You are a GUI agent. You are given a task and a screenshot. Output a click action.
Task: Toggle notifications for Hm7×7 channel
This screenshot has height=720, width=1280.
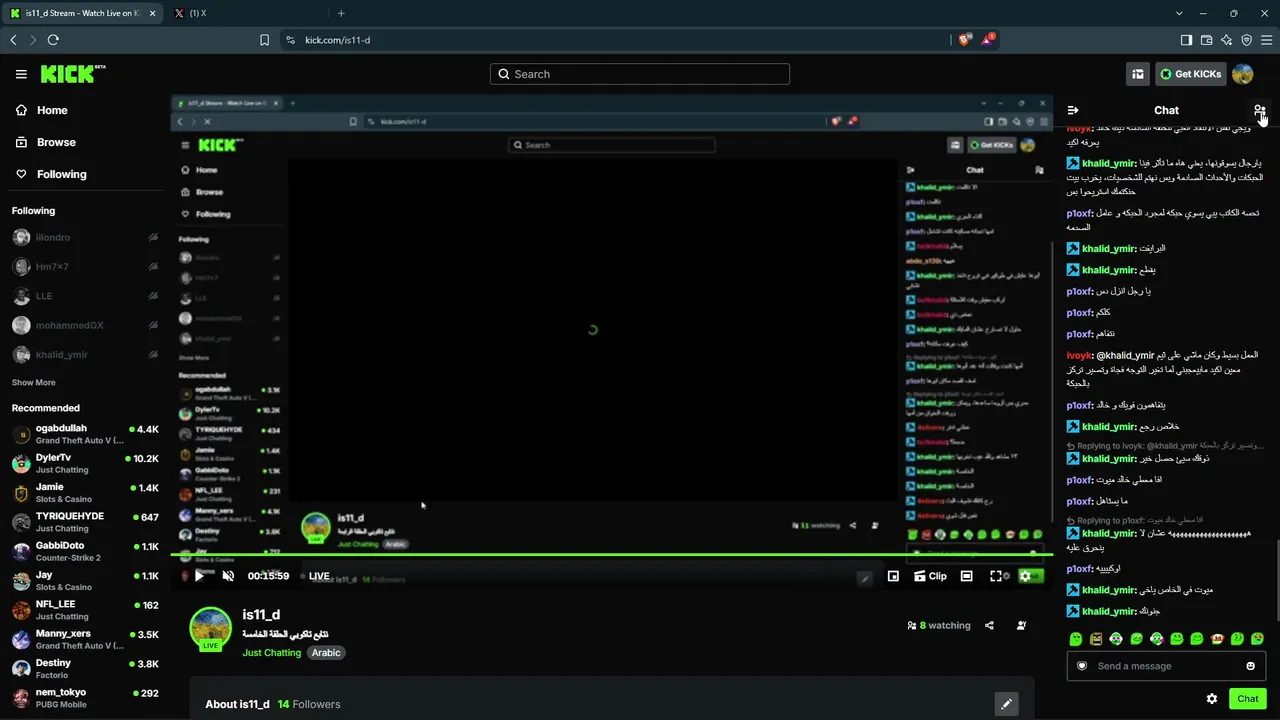[153, 267]
